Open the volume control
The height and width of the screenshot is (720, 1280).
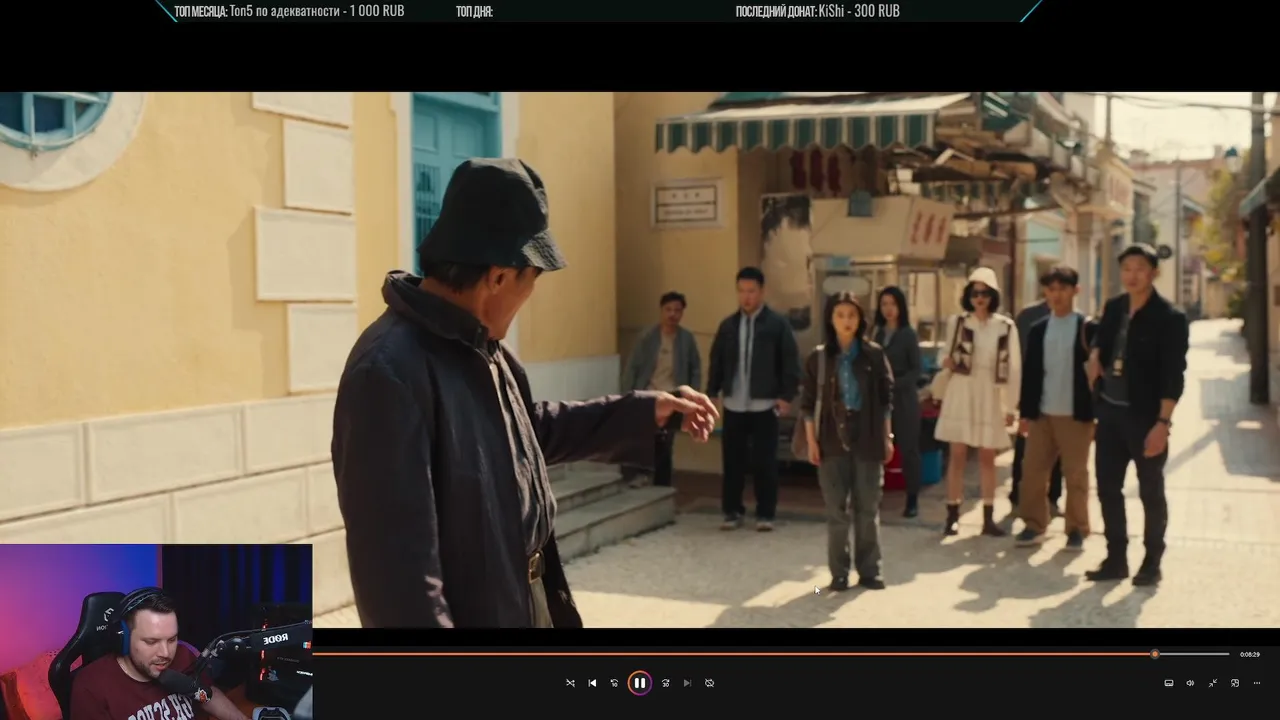pyautogui.click(x=1190, y=683)
